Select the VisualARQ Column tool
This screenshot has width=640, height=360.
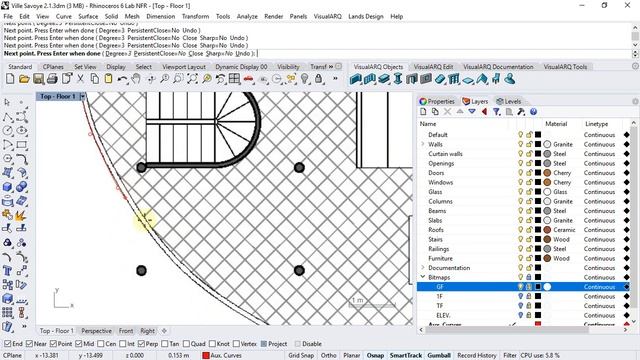tap(398, 79)
